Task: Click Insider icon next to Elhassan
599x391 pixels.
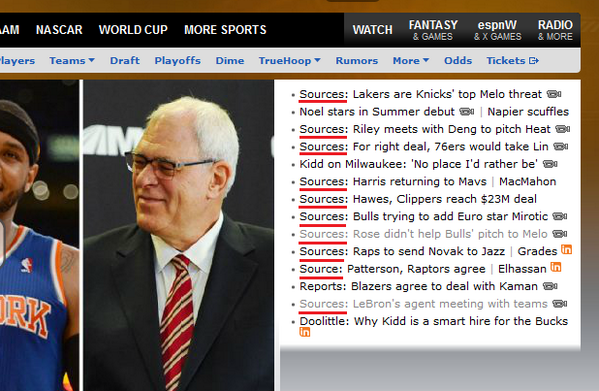Action: [x=556, y=267]
